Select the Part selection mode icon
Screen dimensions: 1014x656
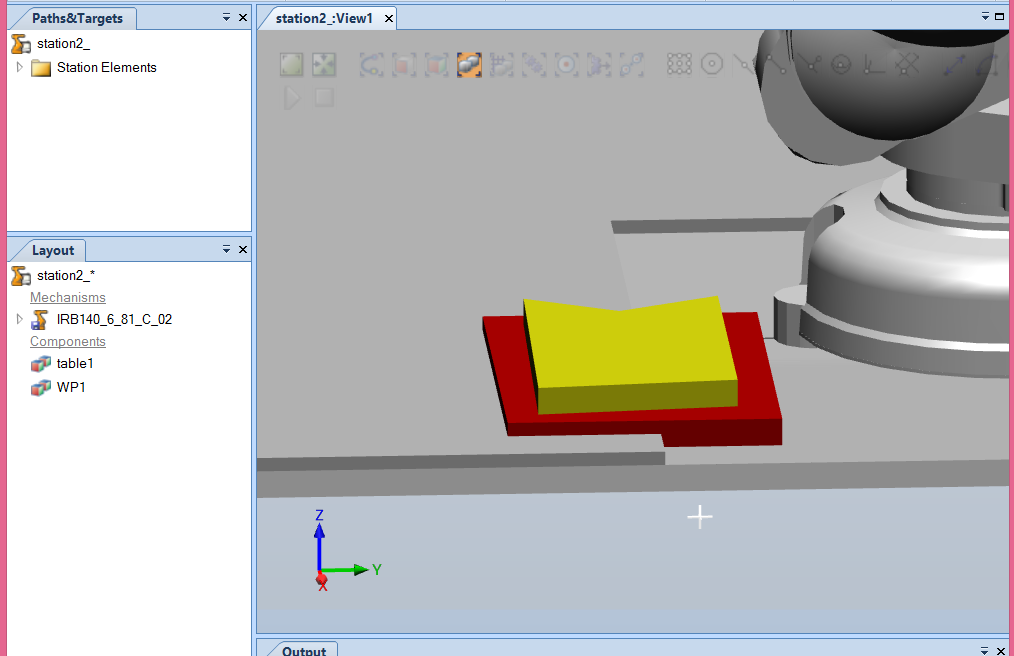point(469,64)
